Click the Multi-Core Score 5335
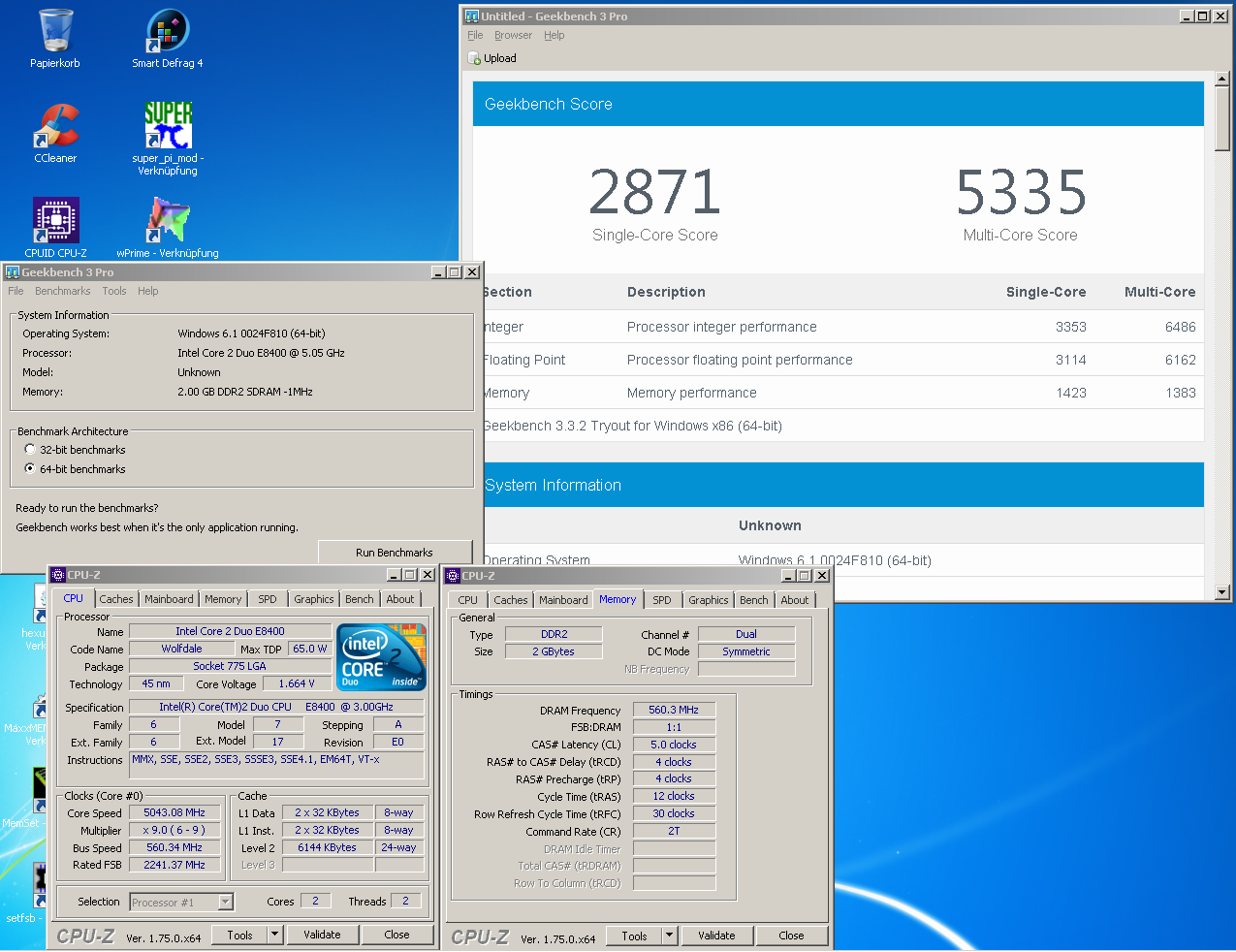The image size is (1236, 952). click(1021, 192)
